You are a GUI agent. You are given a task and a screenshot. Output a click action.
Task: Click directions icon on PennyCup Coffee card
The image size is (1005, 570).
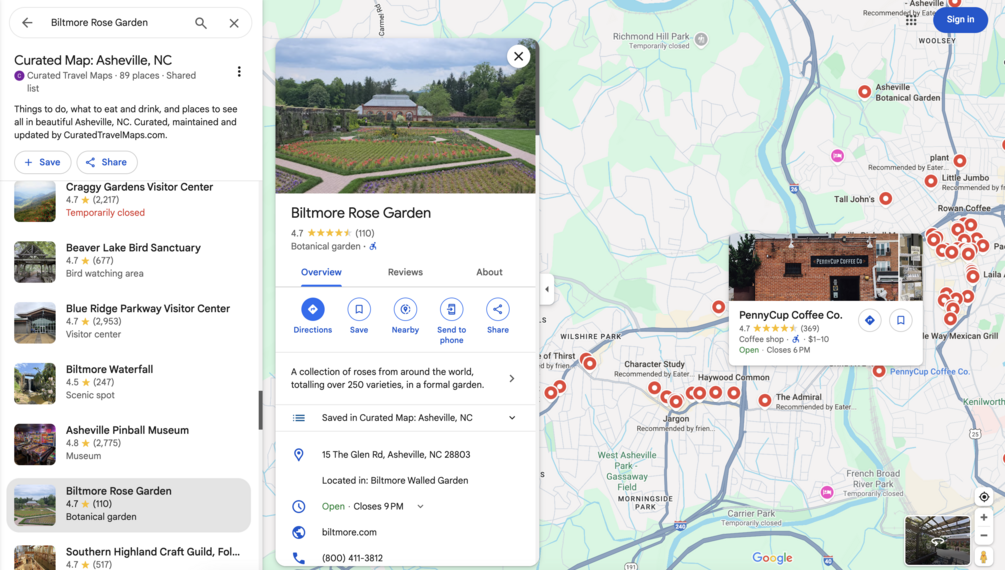coord(870,320)
